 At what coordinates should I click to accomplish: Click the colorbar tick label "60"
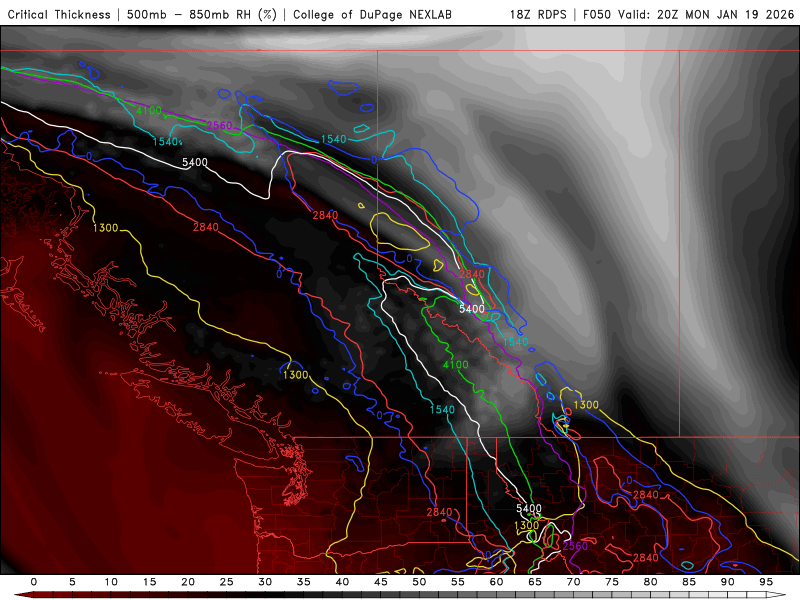(x=496, y=582)
